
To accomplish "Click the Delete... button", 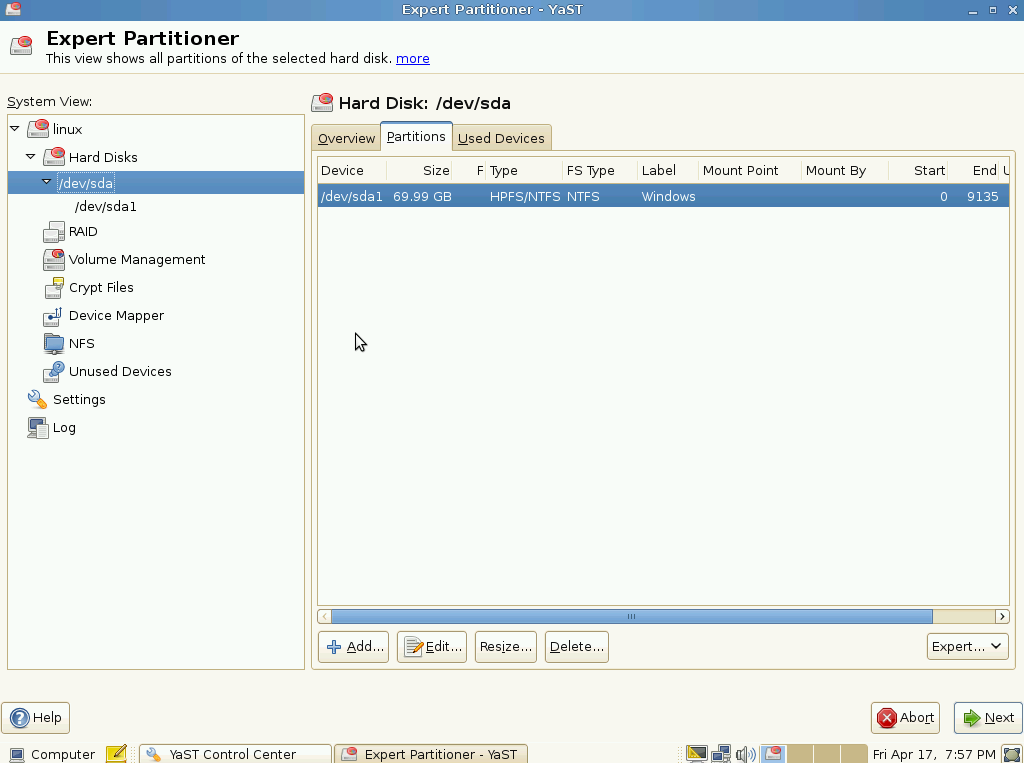I will tap(577, 647).
